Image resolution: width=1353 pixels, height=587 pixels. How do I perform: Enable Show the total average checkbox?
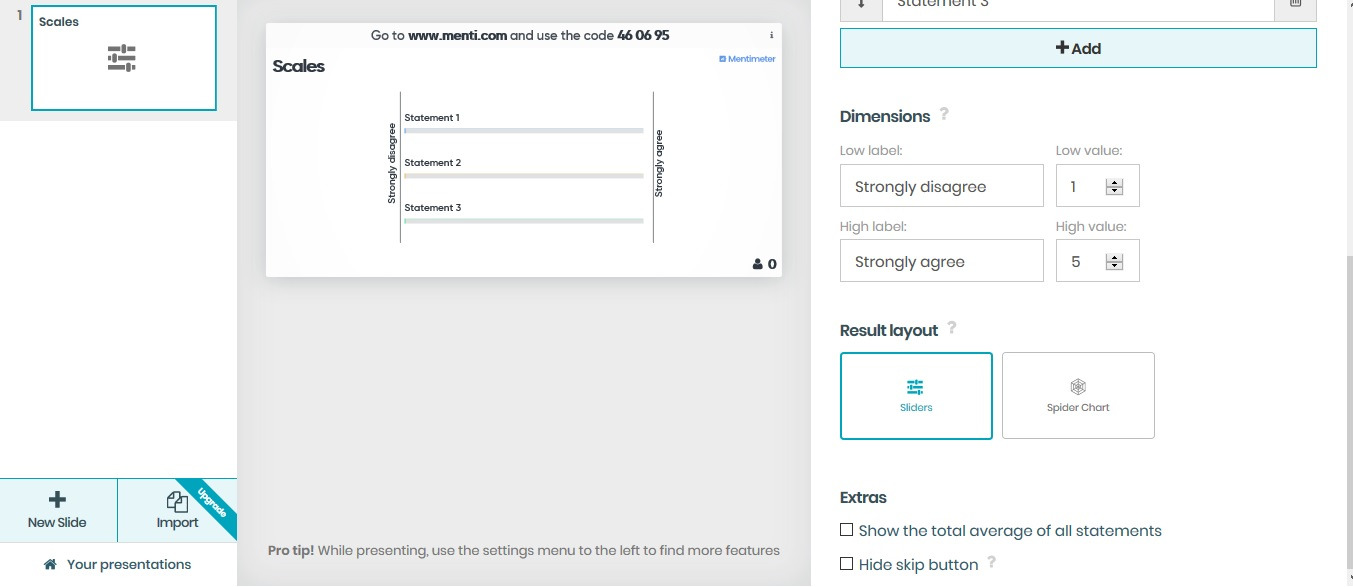click(847, 530)
